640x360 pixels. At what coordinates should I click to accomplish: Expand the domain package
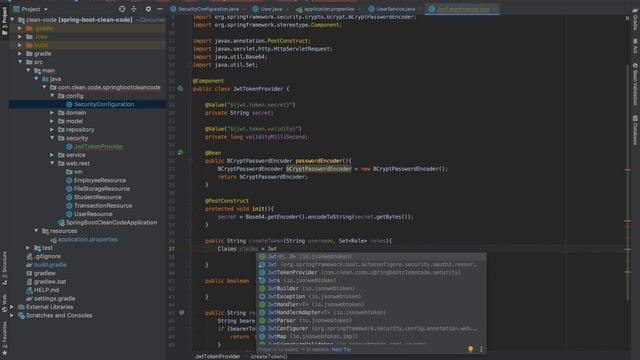[x=52, y=112]
